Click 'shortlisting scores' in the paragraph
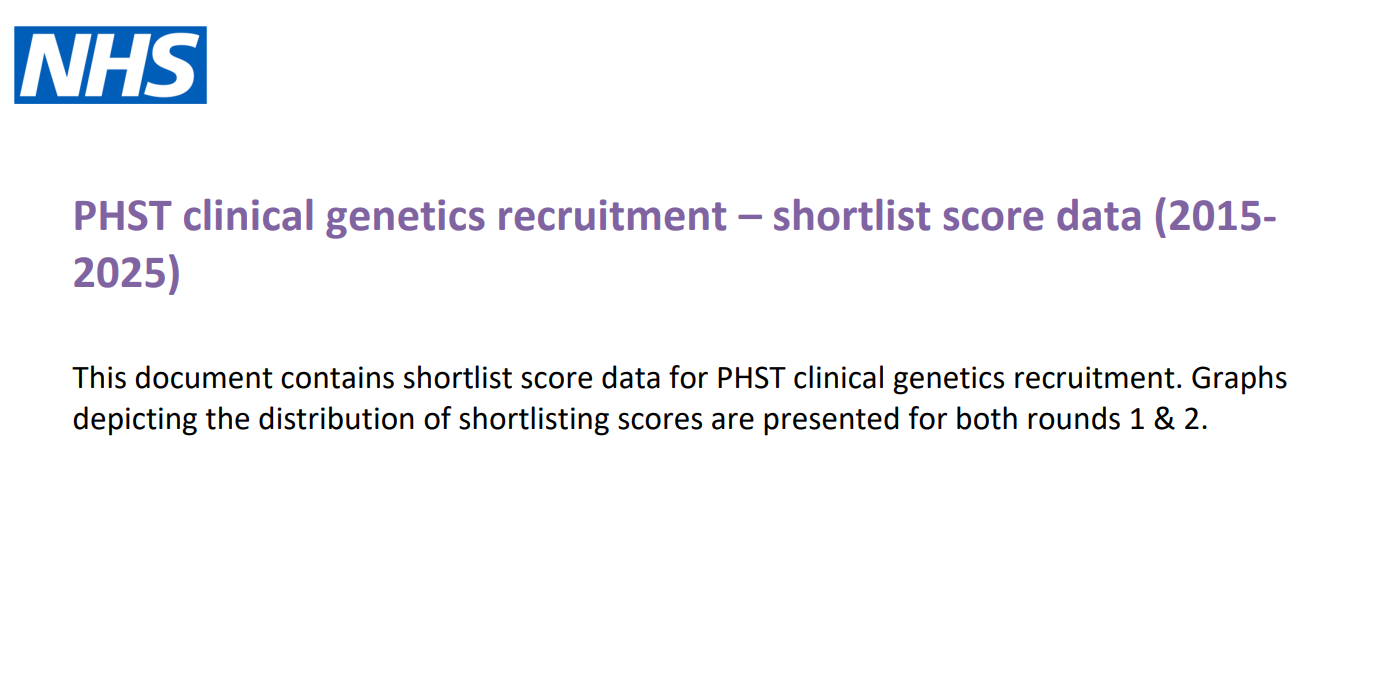Screen dimensions: 1390x673 581,420
